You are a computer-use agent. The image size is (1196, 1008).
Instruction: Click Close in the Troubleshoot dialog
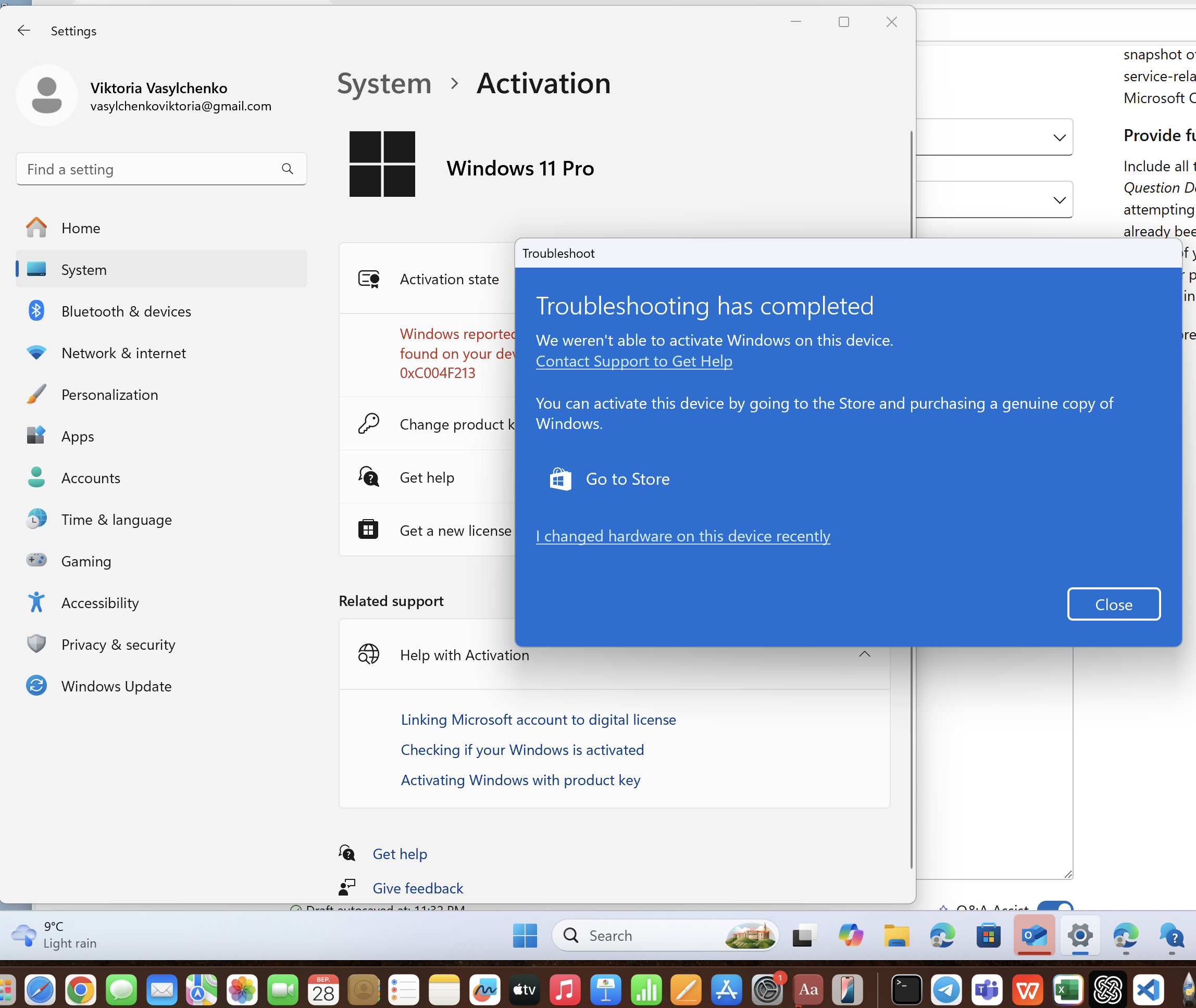coord(1113,604)
